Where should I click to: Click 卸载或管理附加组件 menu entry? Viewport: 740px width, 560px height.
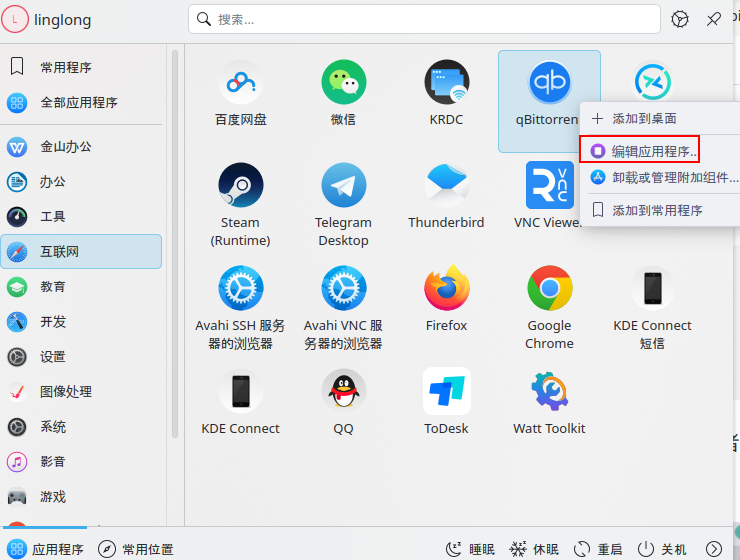click(674, 177)
